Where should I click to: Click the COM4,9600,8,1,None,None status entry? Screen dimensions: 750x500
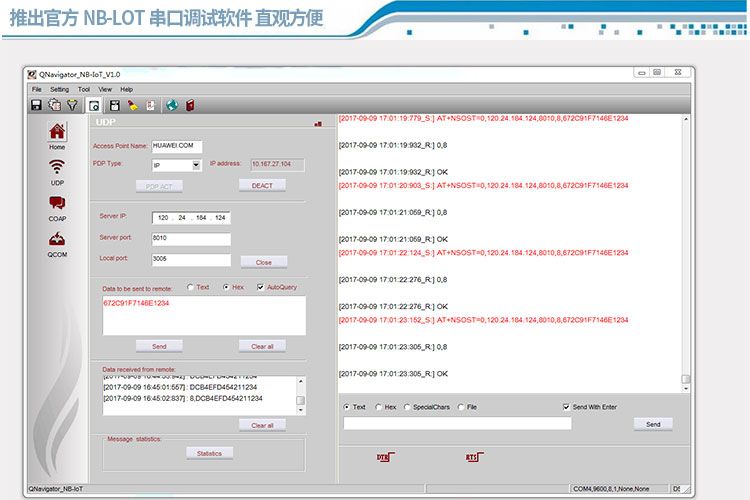tap(611, 489)
